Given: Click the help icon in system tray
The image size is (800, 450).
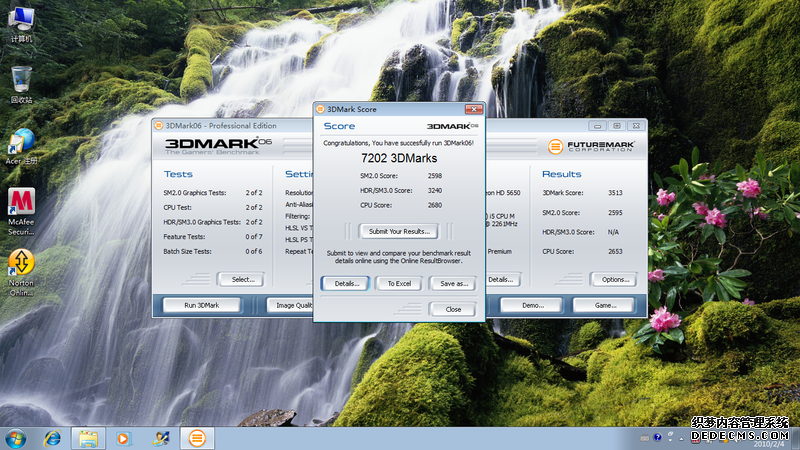Looking at the screenshot, I should pos(657,437).
